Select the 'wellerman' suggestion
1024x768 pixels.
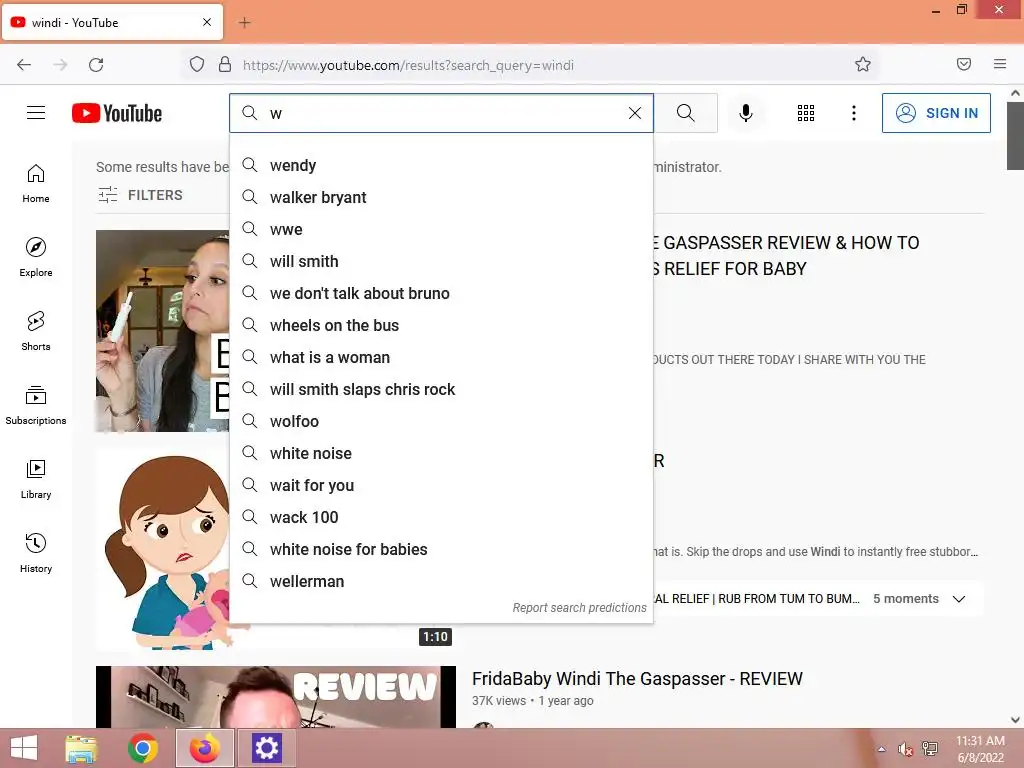[x=441, y=581]
